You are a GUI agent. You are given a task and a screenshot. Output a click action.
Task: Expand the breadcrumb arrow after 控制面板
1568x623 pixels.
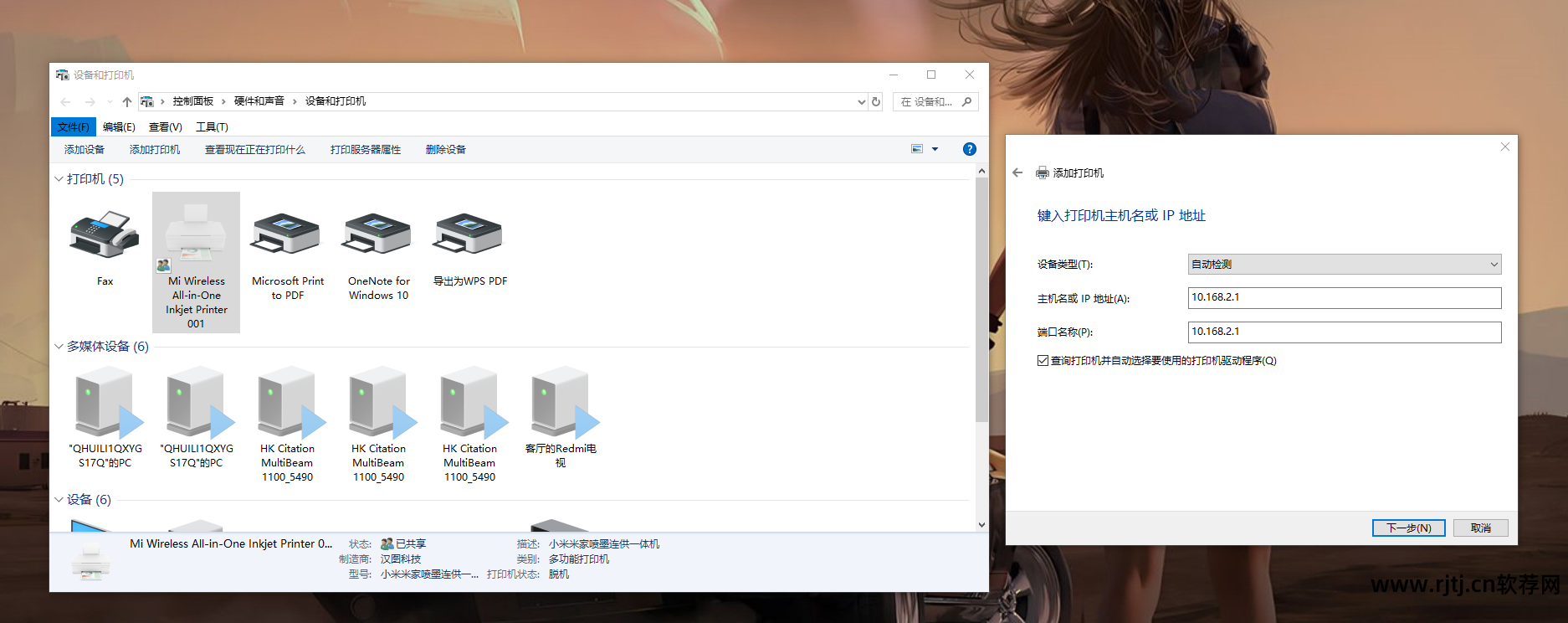[224, 101]
